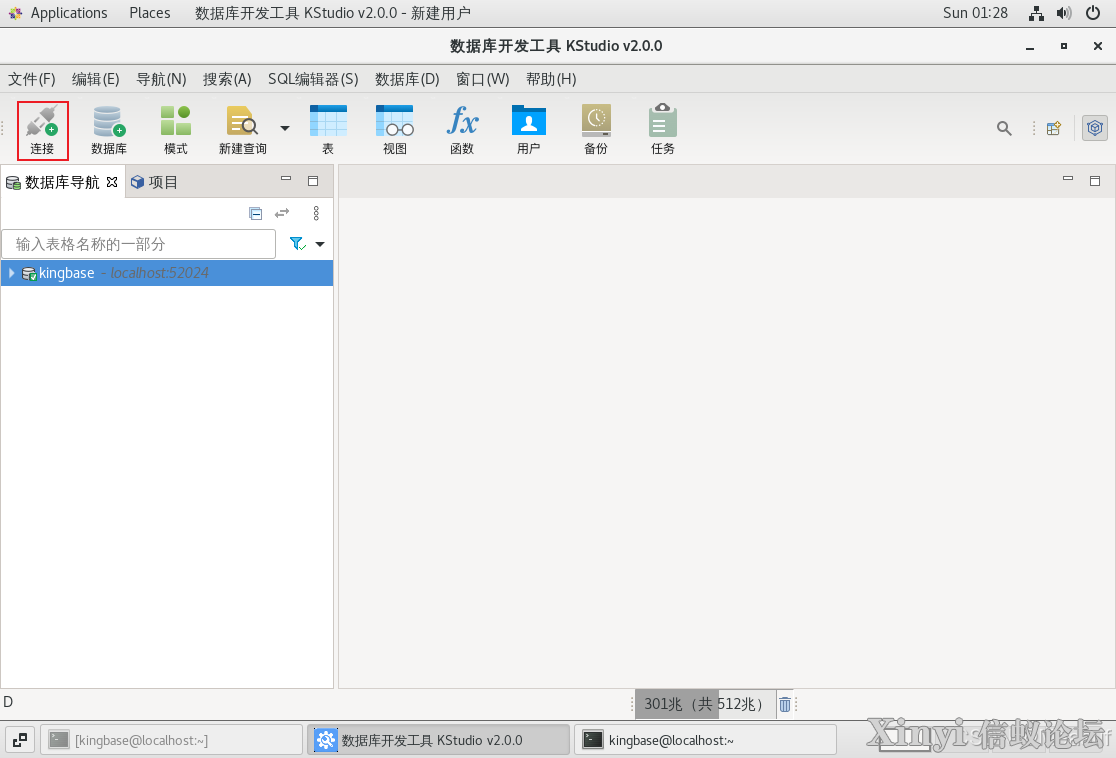Close the 数据库导航 tab with its X
Screen dimensions: 1116x758
tap(112, 182)
